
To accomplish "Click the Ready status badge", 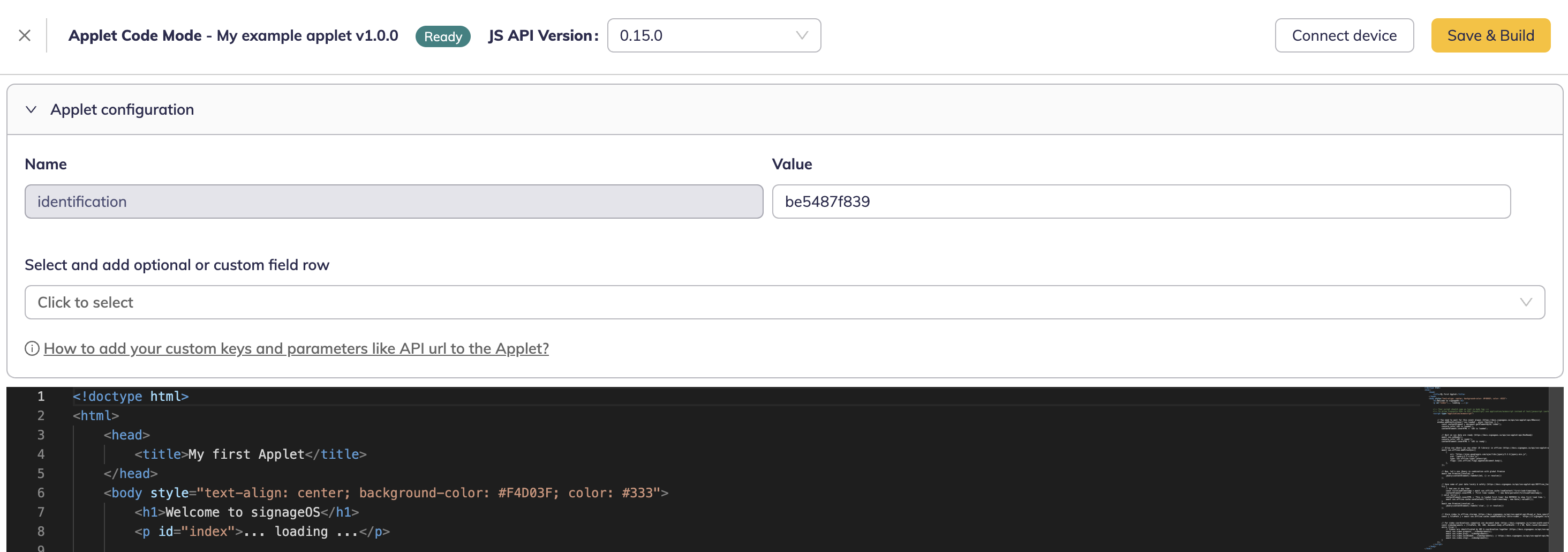I will (x=442, y=36).
